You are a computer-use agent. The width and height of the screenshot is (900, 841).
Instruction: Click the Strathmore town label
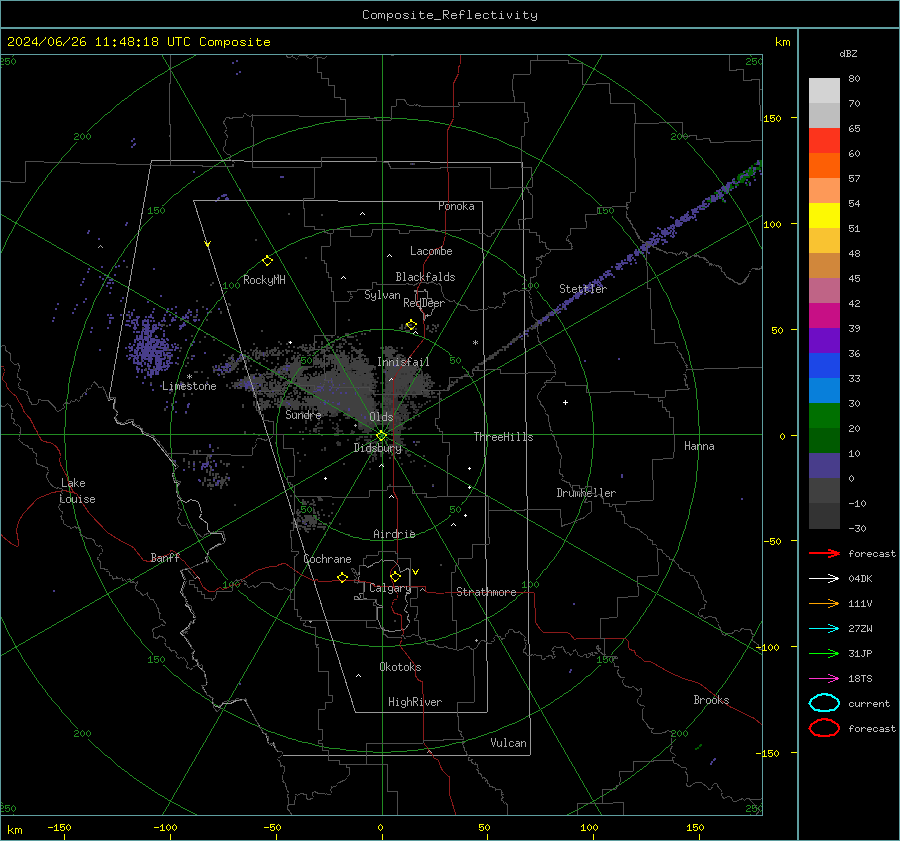click(x=486, y=592)
